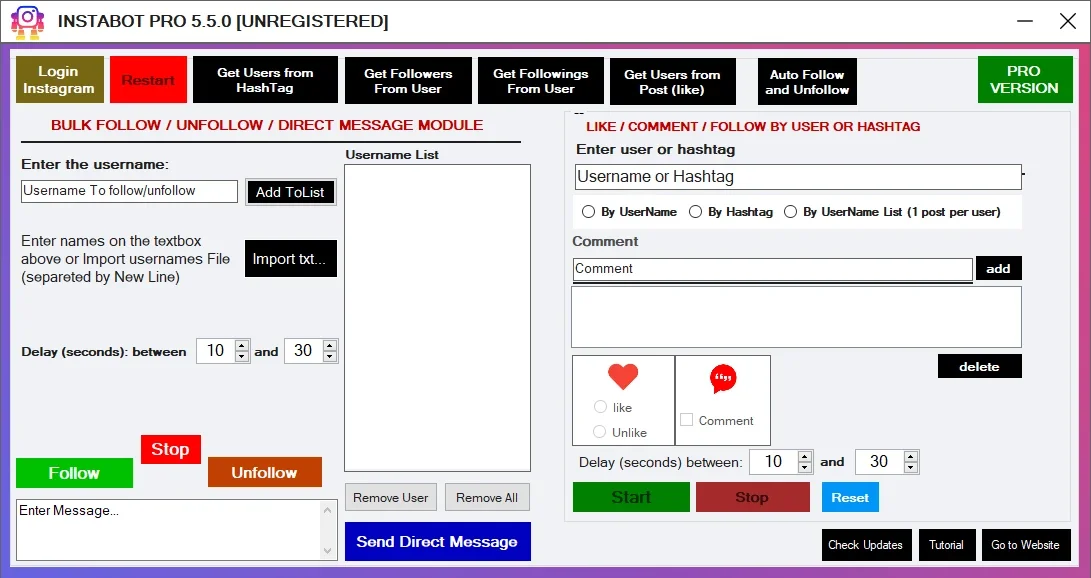1091x578 pixels.
Task: Open Get Users from HashTag
Action: (x=265, y=80)
